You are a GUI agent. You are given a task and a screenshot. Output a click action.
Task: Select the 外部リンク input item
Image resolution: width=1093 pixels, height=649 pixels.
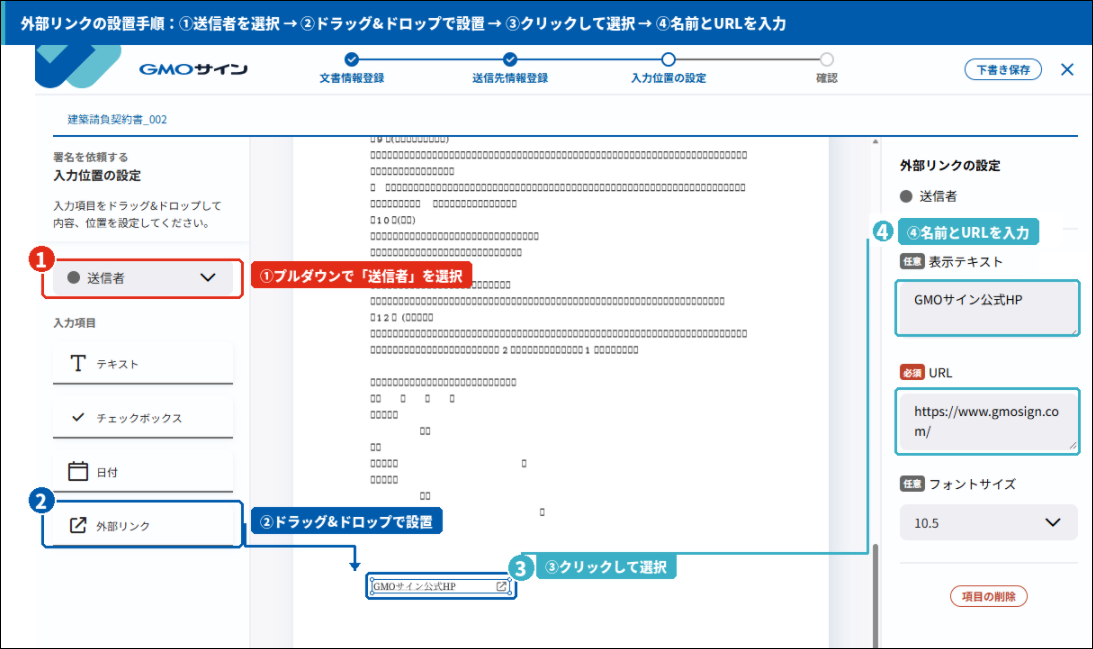pyautogui.click(x=143, y=524)
